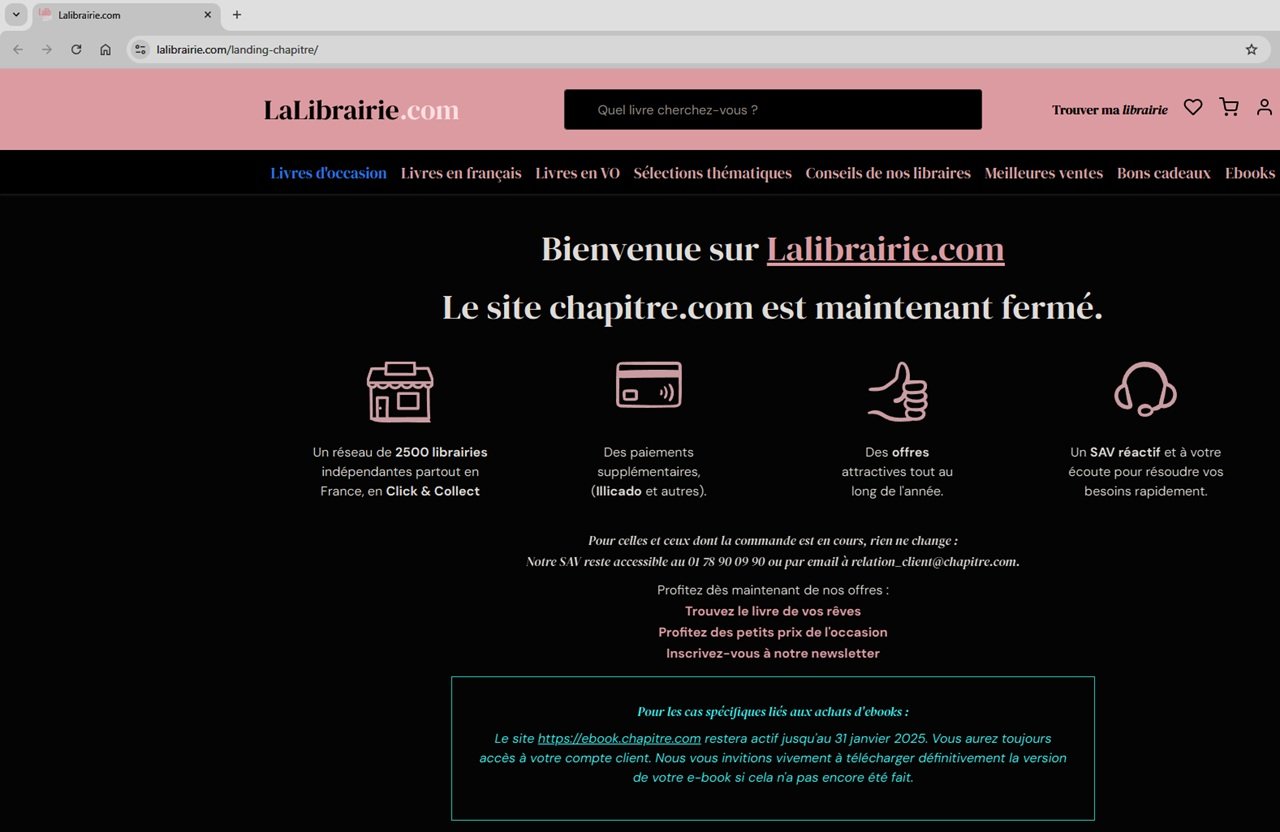
Task: Click the SAV headset icon
Action: 1145,390
